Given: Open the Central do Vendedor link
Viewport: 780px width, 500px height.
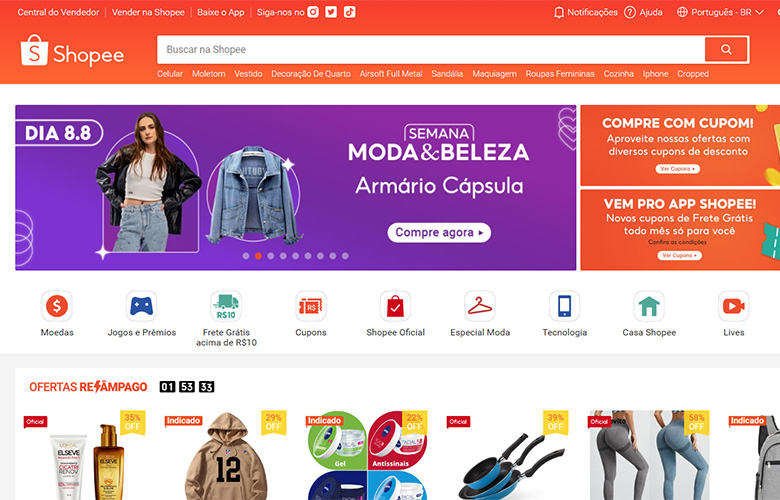Looking at the screenshot, I should (x=58, y=12).
